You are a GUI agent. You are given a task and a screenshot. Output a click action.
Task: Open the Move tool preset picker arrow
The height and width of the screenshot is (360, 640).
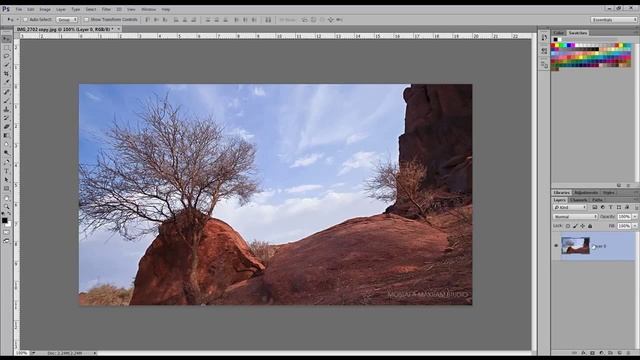click(17, 20)
